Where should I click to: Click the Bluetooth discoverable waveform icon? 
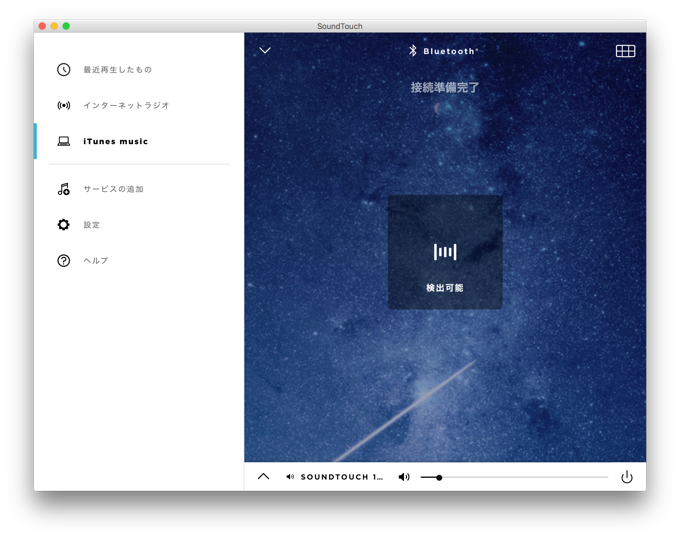point(445,252)
